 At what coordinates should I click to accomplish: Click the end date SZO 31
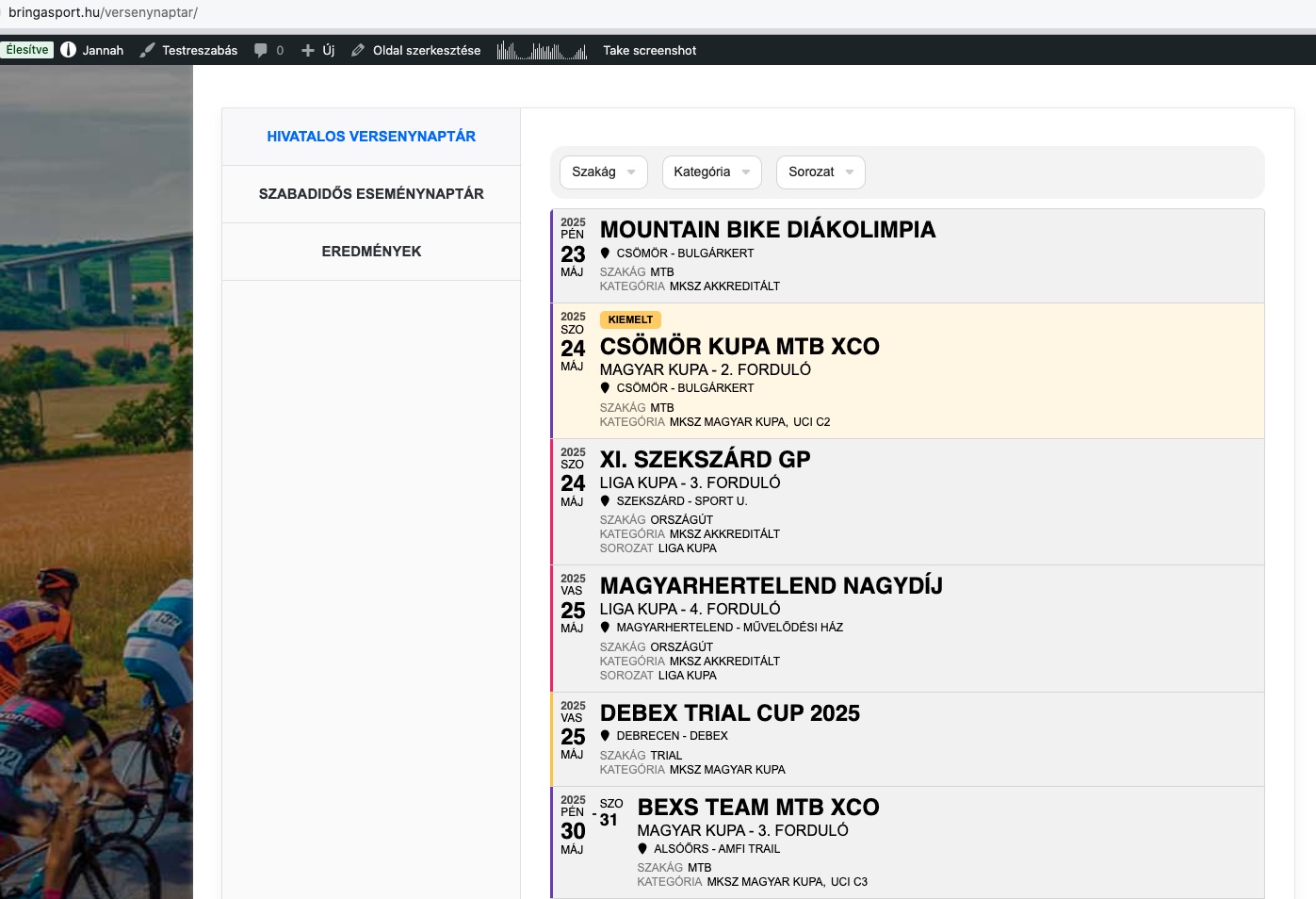(x=610, y=813)
